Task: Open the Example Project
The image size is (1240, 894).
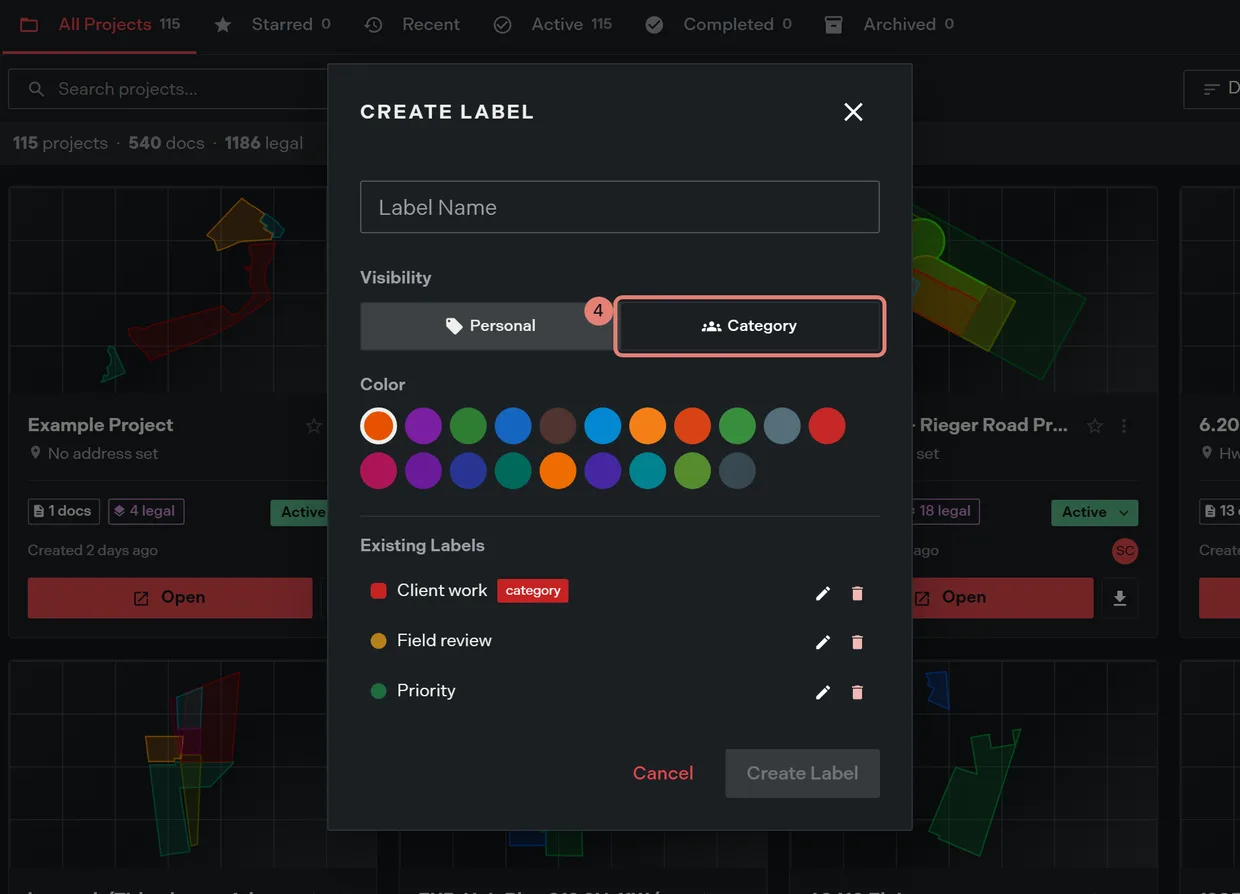Action: tap(170, 598)
